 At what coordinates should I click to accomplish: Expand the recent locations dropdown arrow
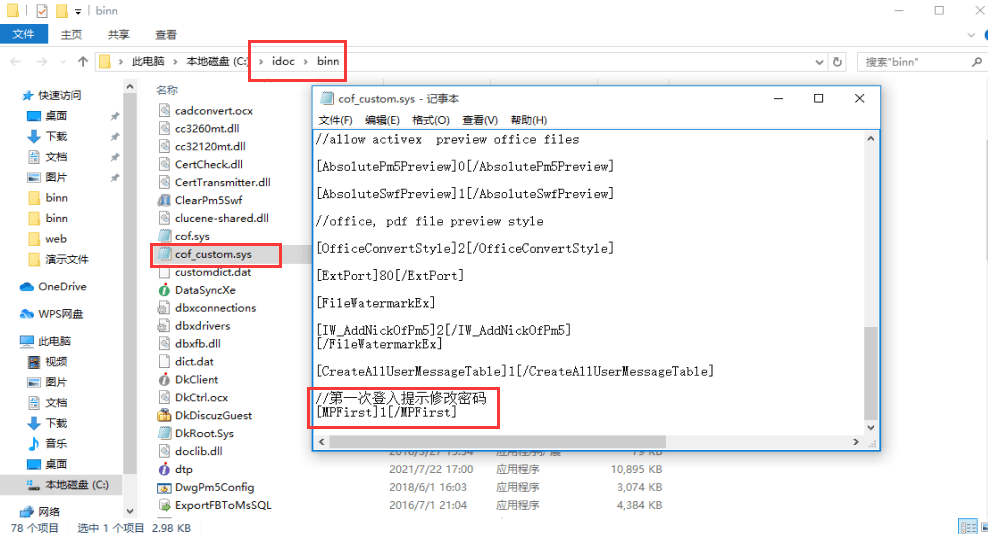click(58, 62)
